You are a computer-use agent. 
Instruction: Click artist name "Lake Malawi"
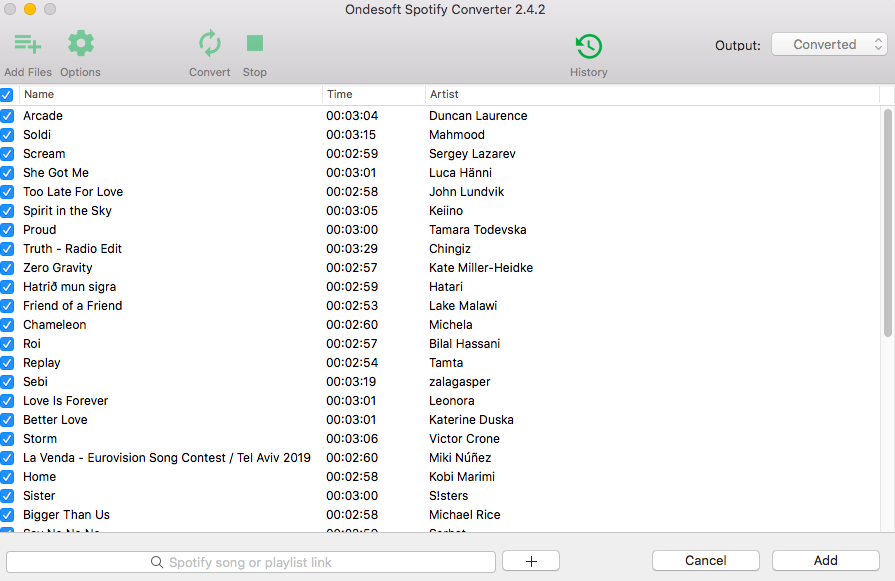click(x=463, y=306)
